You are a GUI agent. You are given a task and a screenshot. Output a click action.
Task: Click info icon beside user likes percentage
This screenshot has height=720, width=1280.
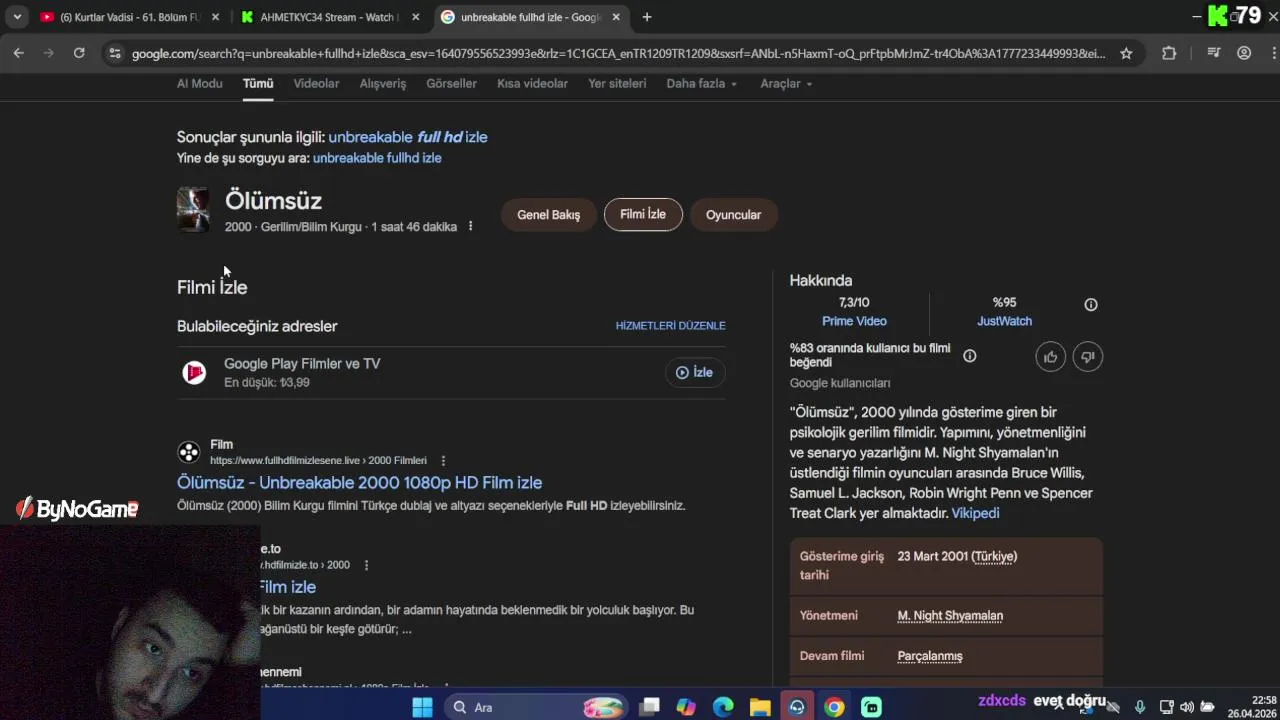coord(969,355)
